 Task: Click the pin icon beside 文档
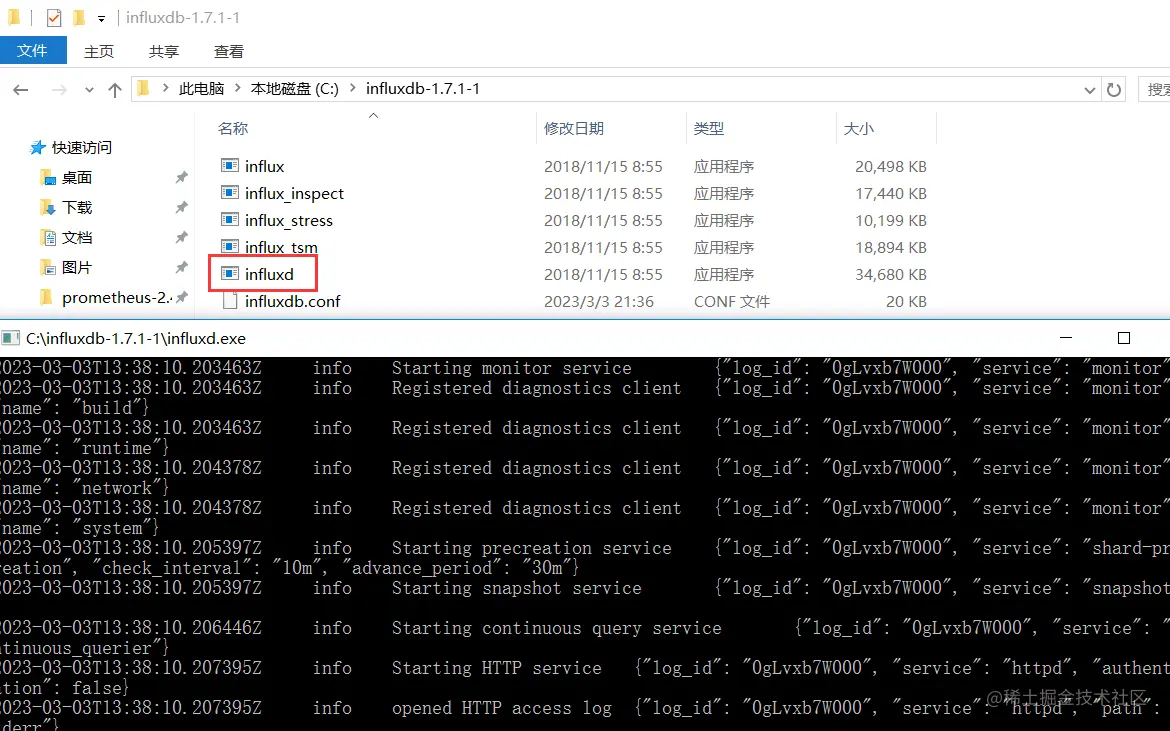(181, 237)
